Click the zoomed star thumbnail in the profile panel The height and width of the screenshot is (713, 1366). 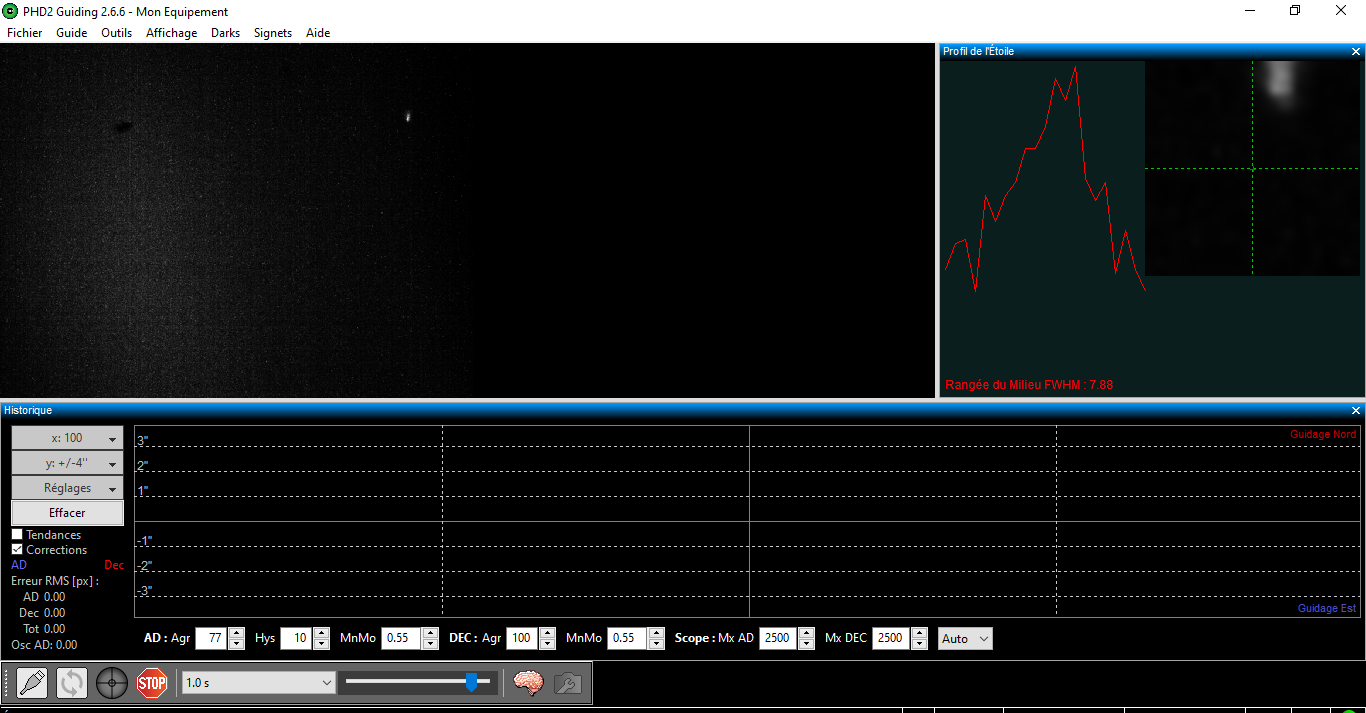point(1252,168)
